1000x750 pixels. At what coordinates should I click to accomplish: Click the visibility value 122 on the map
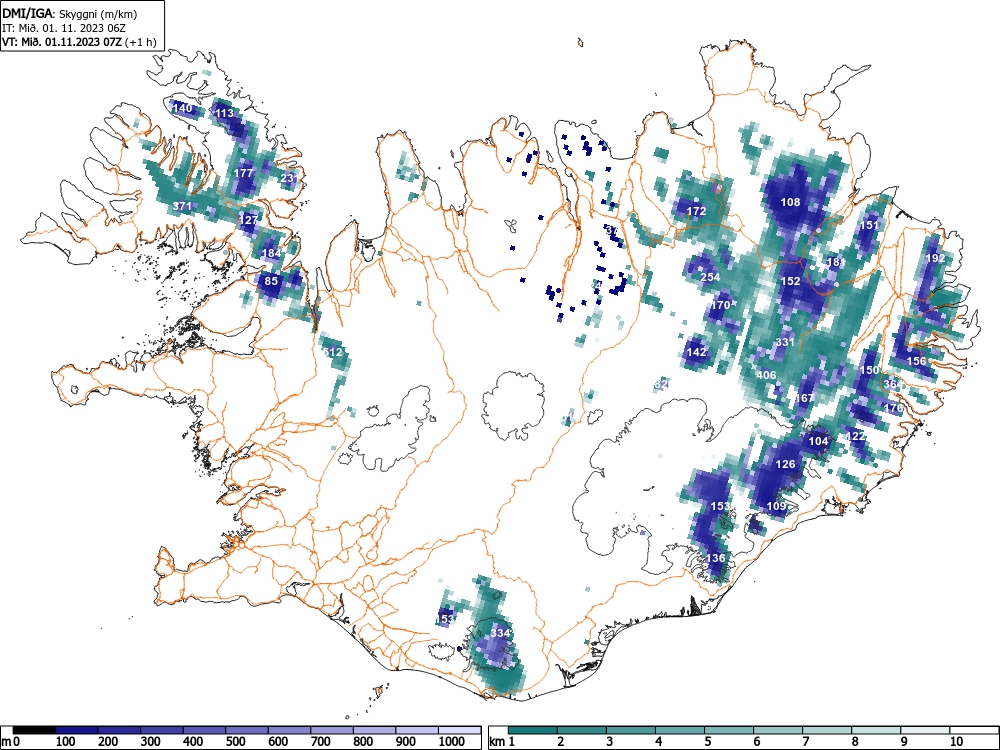(x=856, y=436)
